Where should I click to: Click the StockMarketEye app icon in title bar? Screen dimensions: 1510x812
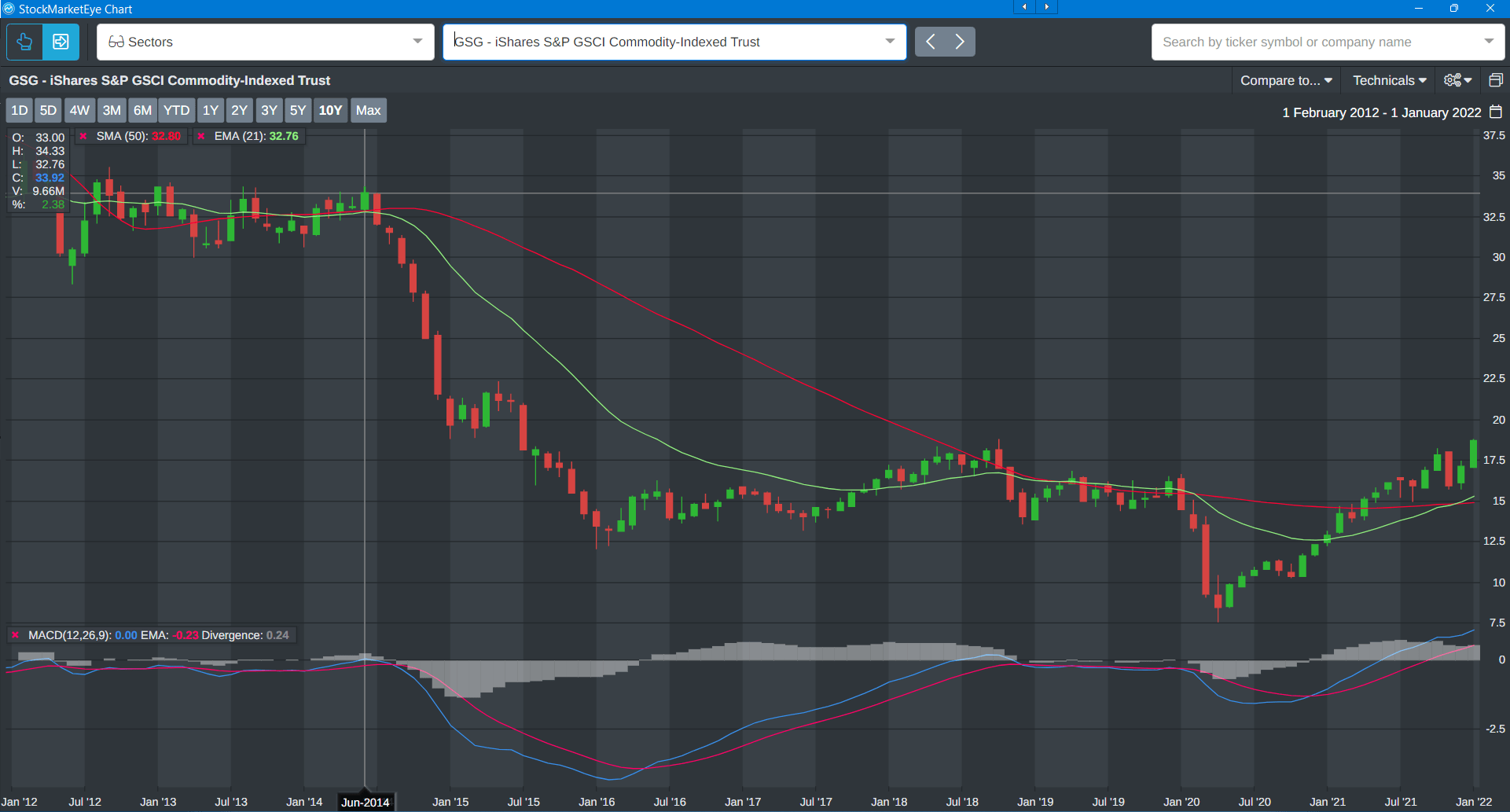coord(9,9)
